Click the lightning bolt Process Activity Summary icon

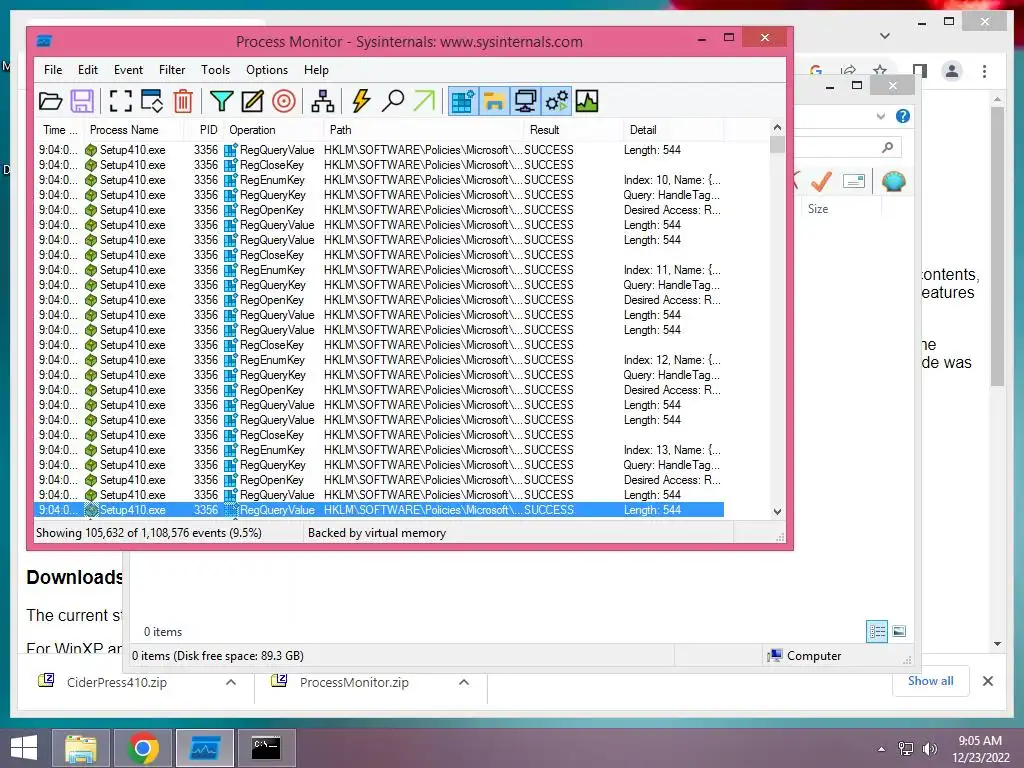(361, 101)
